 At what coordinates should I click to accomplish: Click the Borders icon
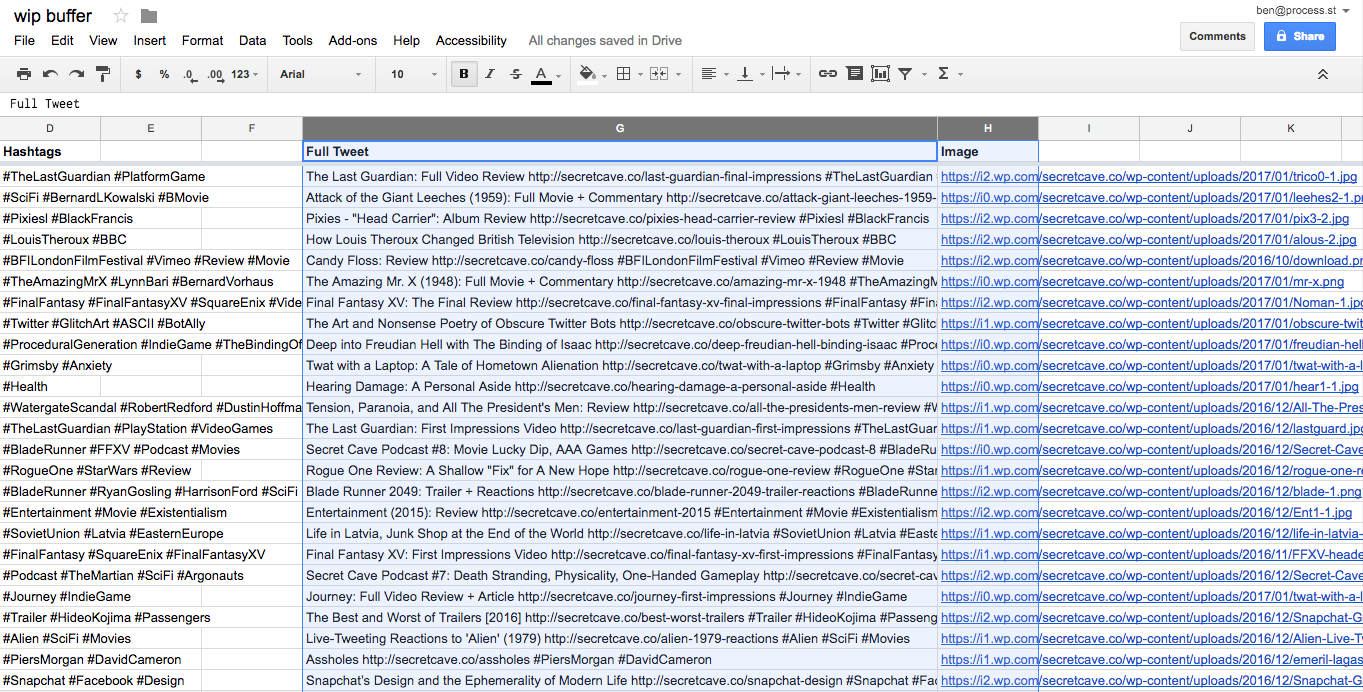[623, 74]
